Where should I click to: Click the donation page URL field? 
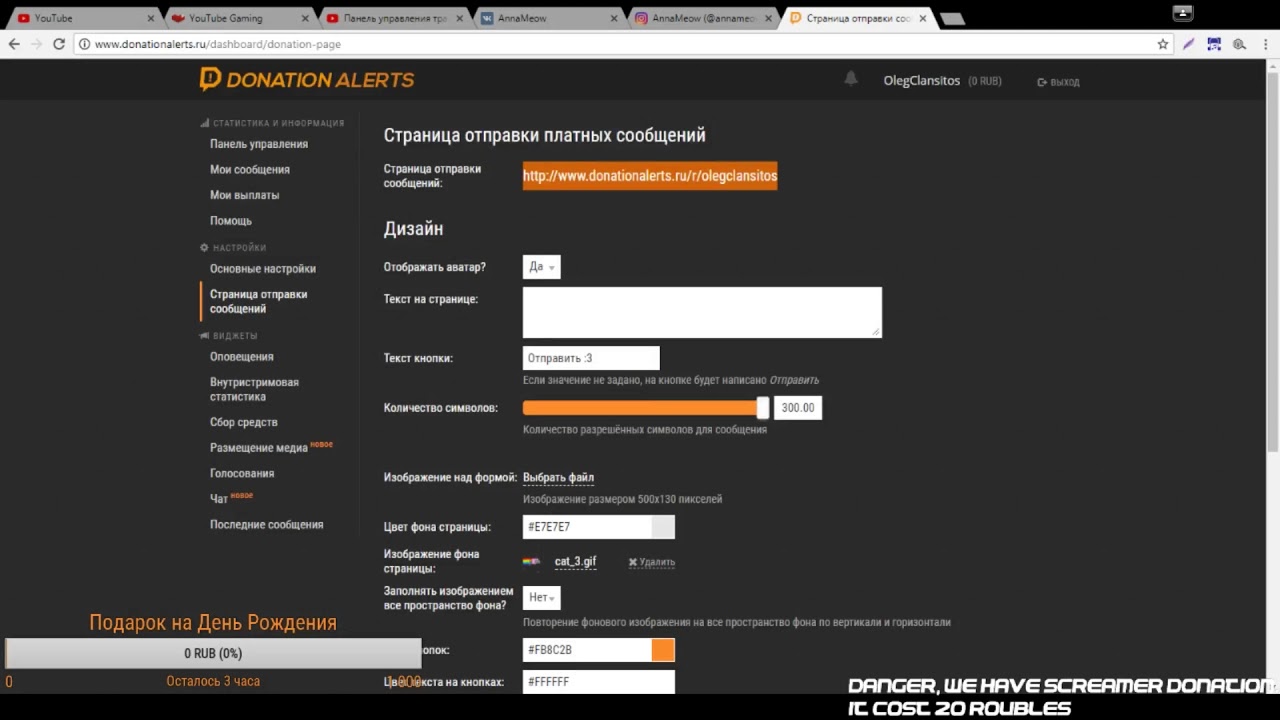pyautogui.click(x=650, y=176)
